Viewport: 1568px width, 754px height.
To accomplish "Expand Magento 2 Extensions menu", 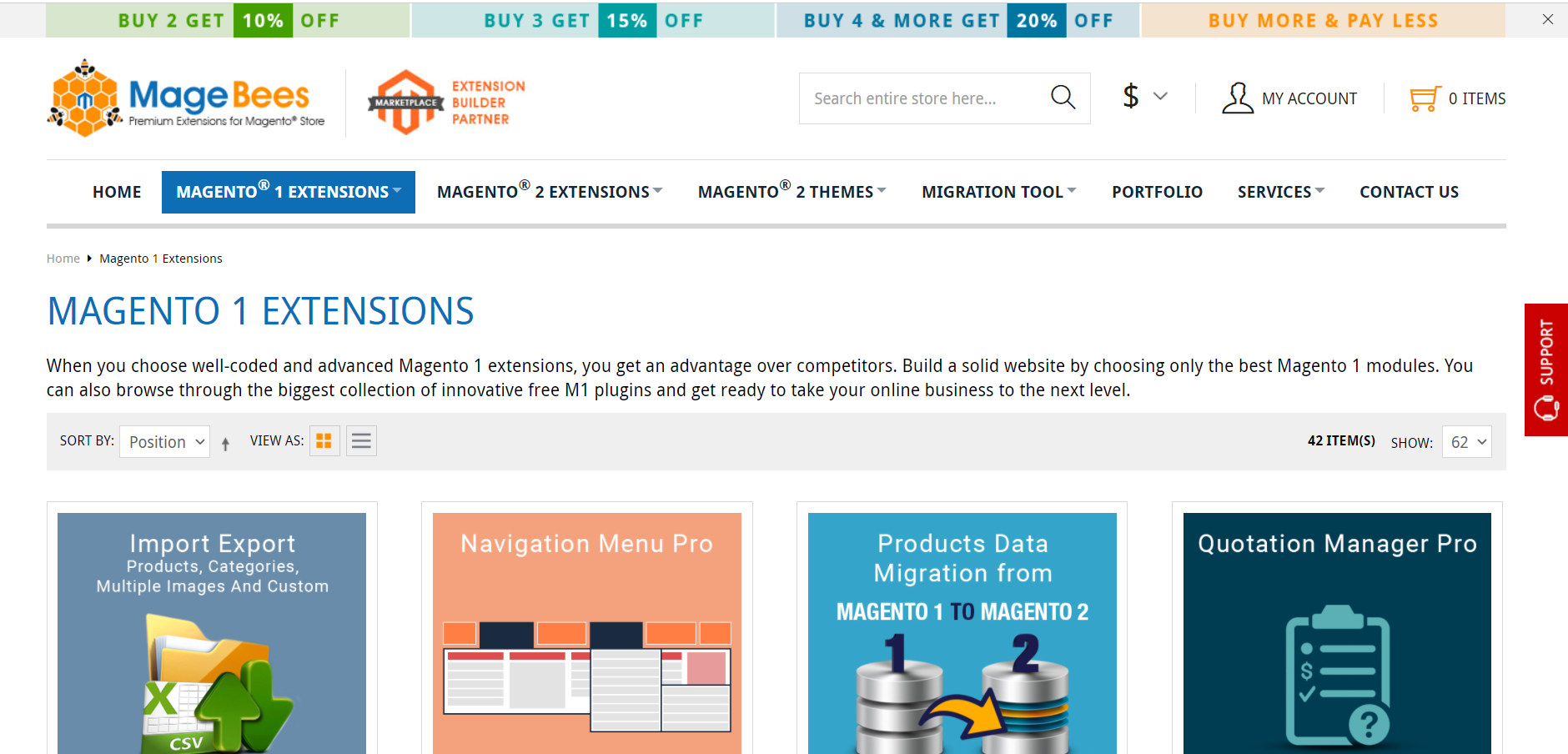I will pos(550,192).
